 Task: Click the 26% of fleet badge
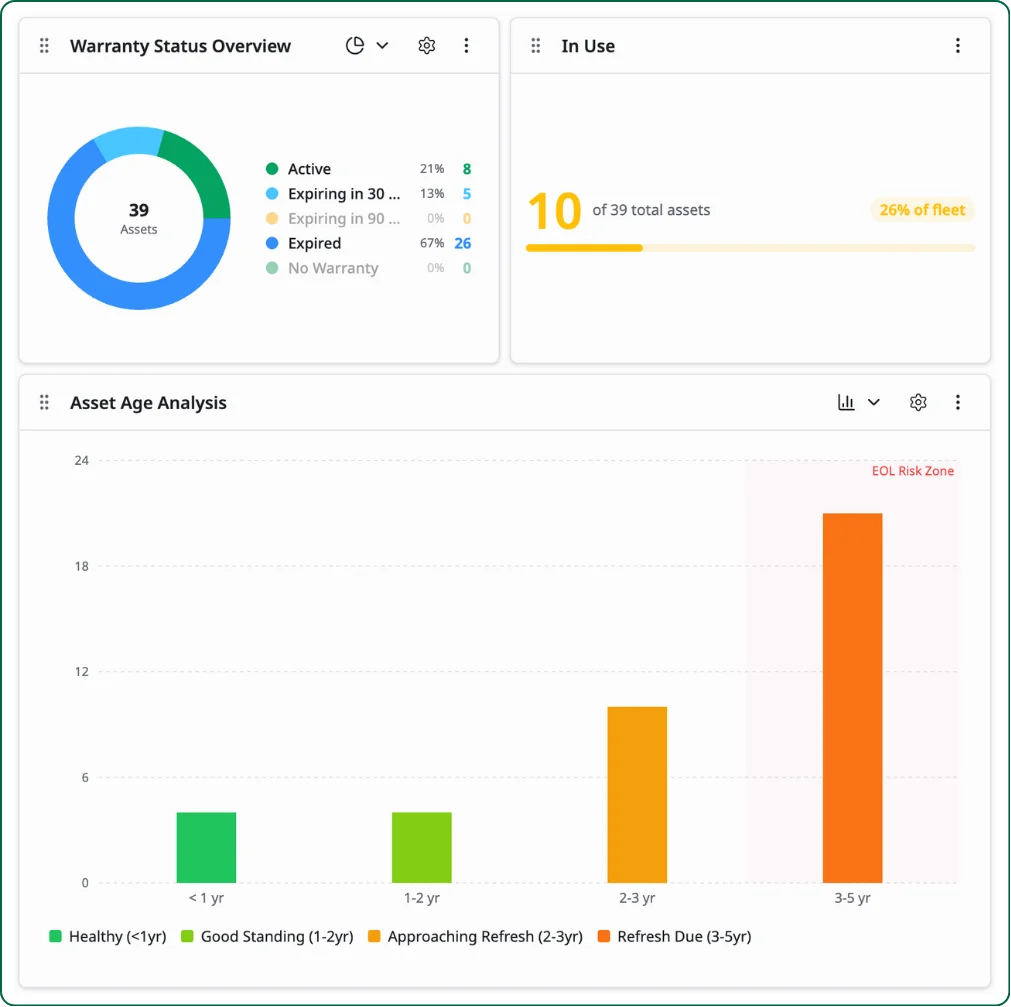click(x=922, y=210)
